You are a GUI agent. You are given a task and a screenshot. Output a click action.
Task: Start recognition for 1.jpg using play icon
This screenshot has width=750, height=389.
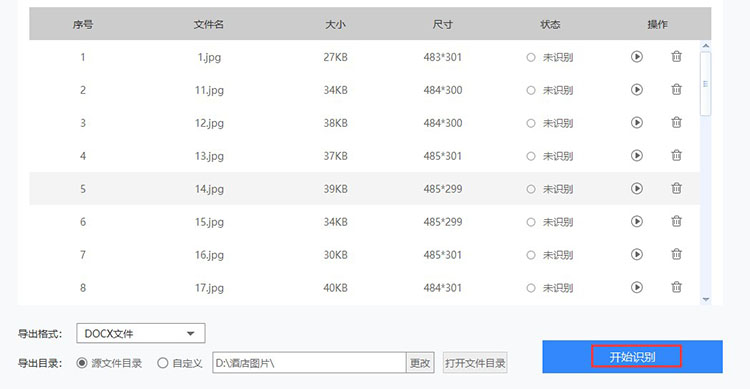[x=637, y=57]
